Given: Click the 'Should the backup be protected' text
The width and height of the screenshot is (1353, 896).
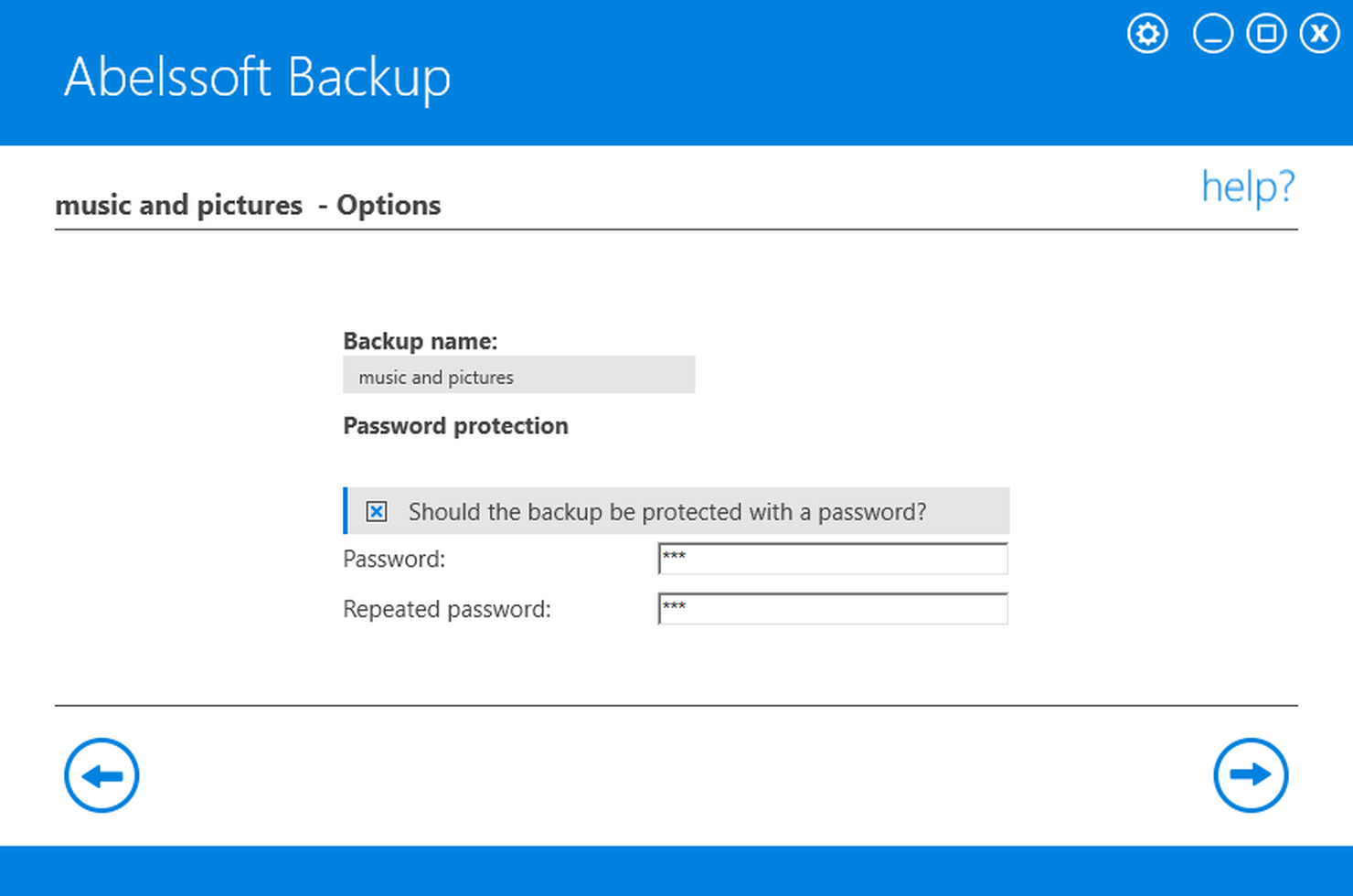Looking at the screenshot, I should tap(666, 512).
